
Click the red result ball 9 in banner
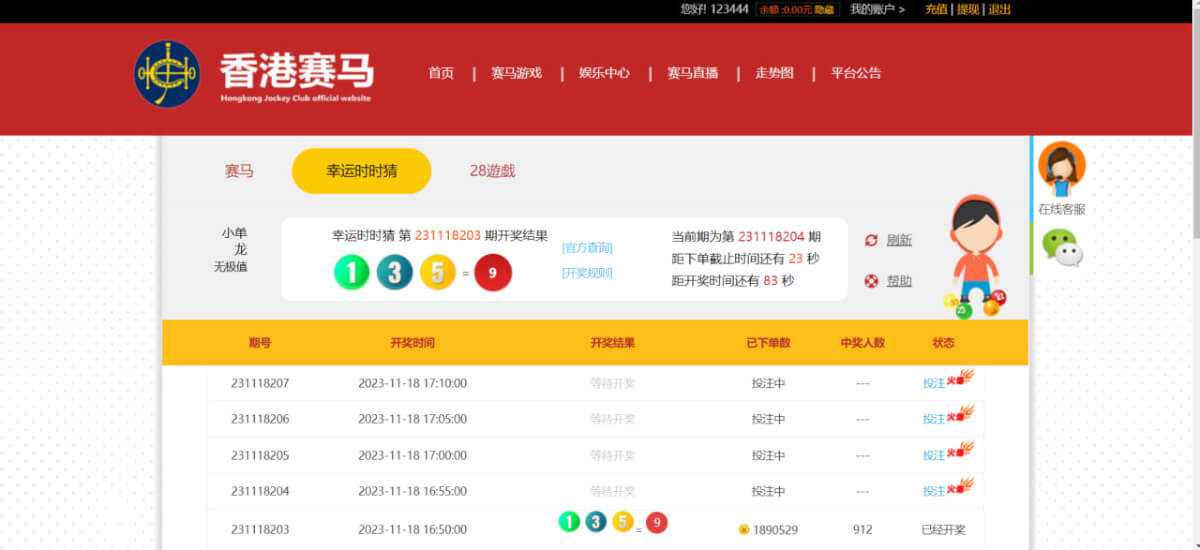493,273
